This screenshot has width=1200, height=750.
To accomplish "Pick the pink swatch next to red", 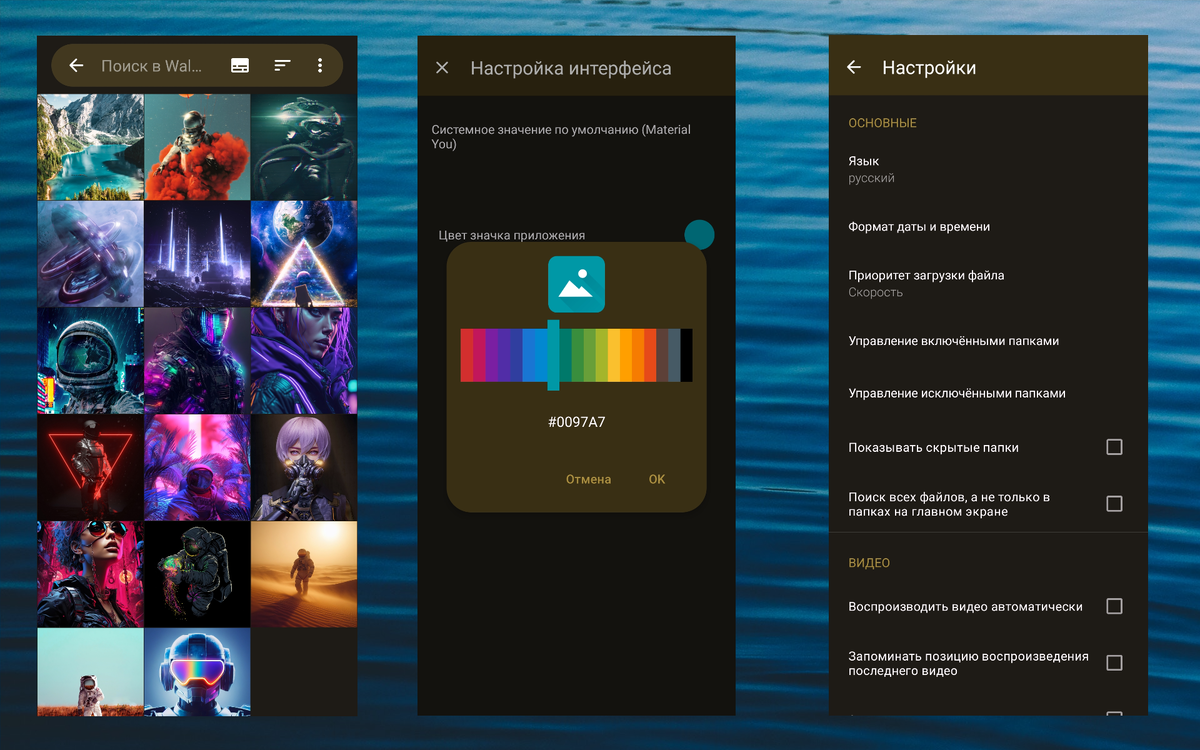I will [x=479, y=355].
